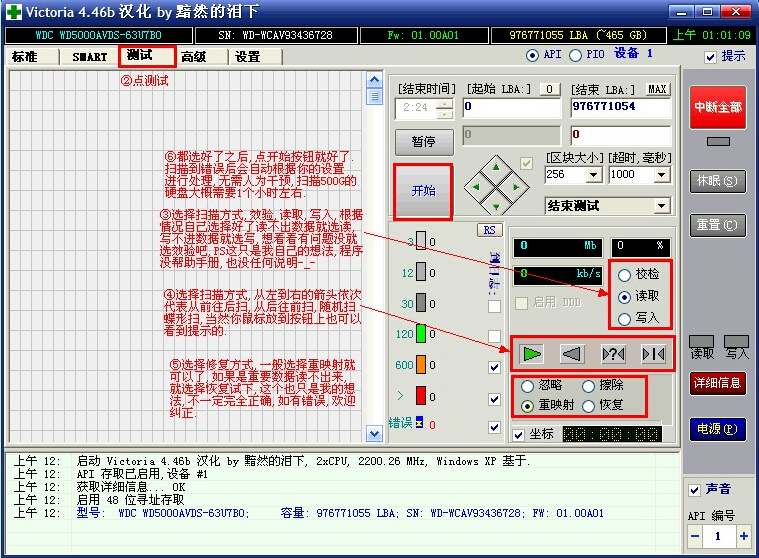The image size is (759, 558).
Task: Click the 详细信息 details button
Action: point(717,383)
